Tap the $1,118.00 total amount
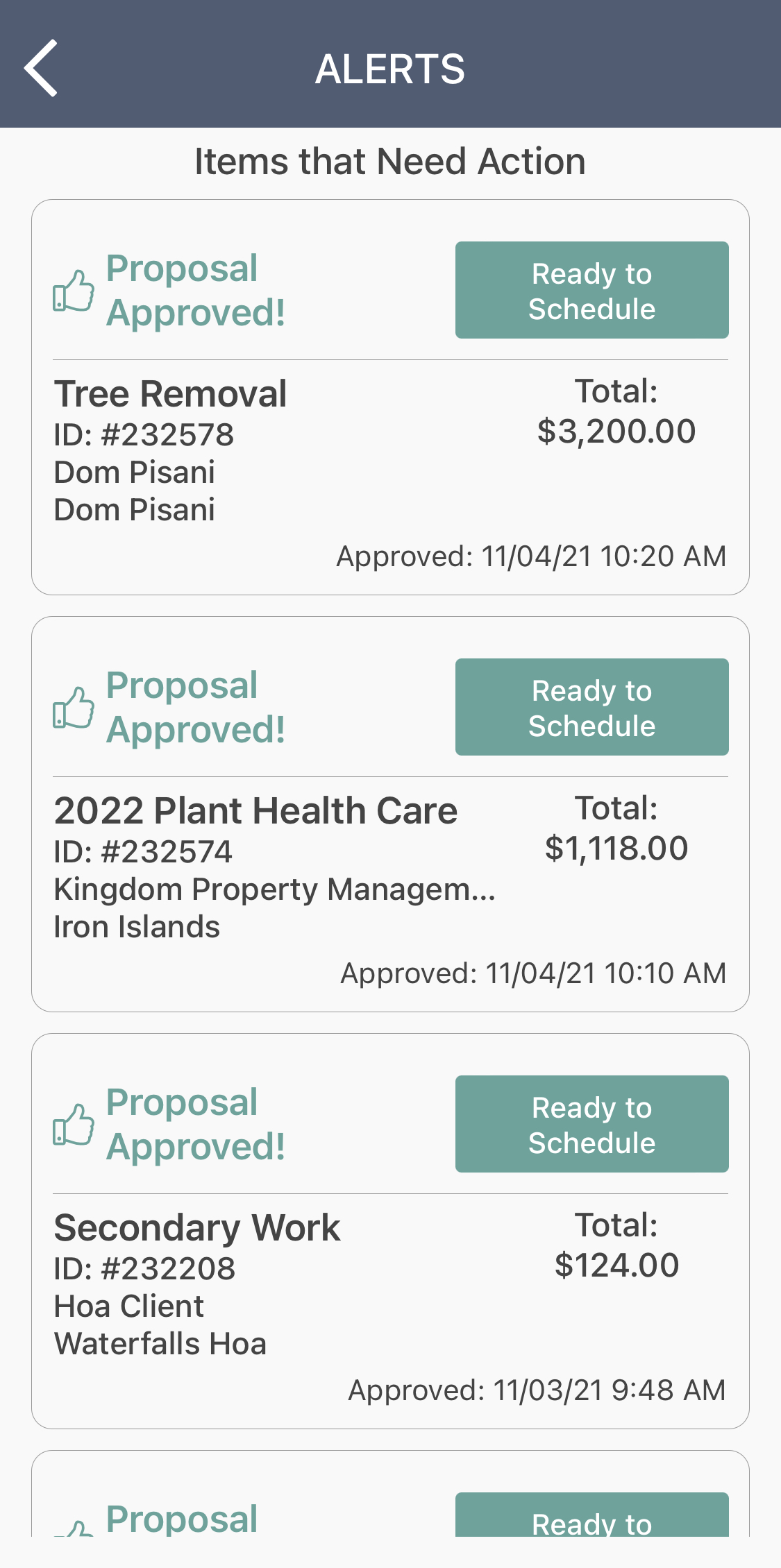The image size is (781, 1568). coord(616,849)
